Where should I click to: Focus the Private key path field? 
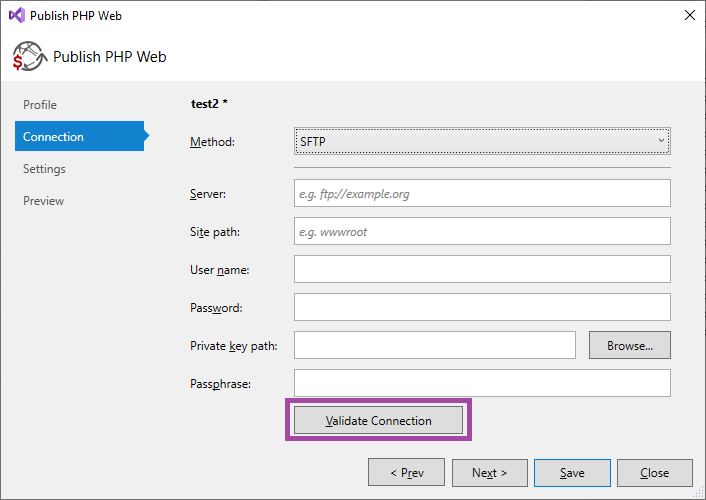tap(435, 345)
